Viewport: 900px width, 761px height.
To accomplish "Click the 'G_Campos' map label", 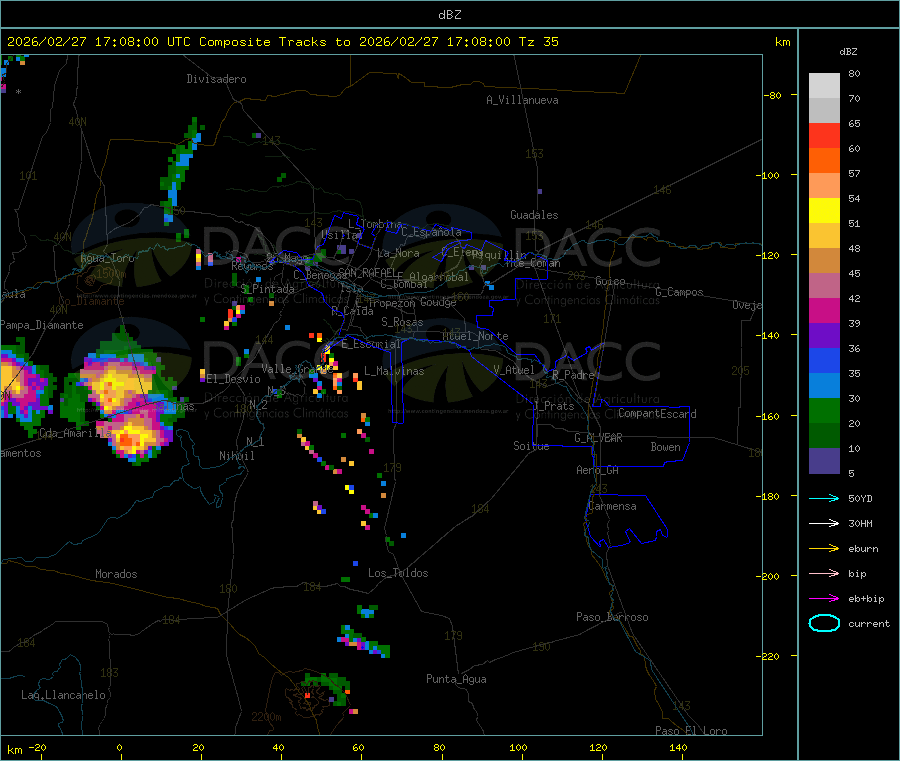I will [x=680, y=292].
